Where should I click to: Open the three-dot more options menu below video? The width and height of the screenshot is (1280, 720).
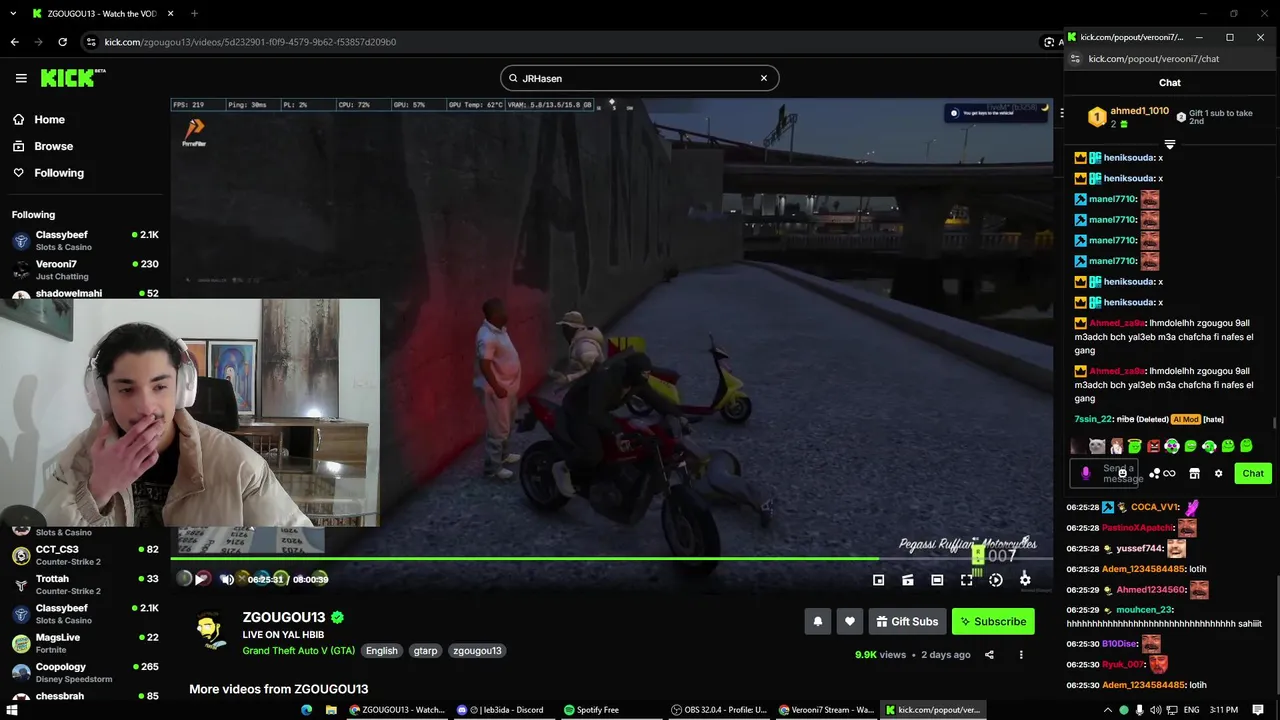click(x=1021, y=655)
